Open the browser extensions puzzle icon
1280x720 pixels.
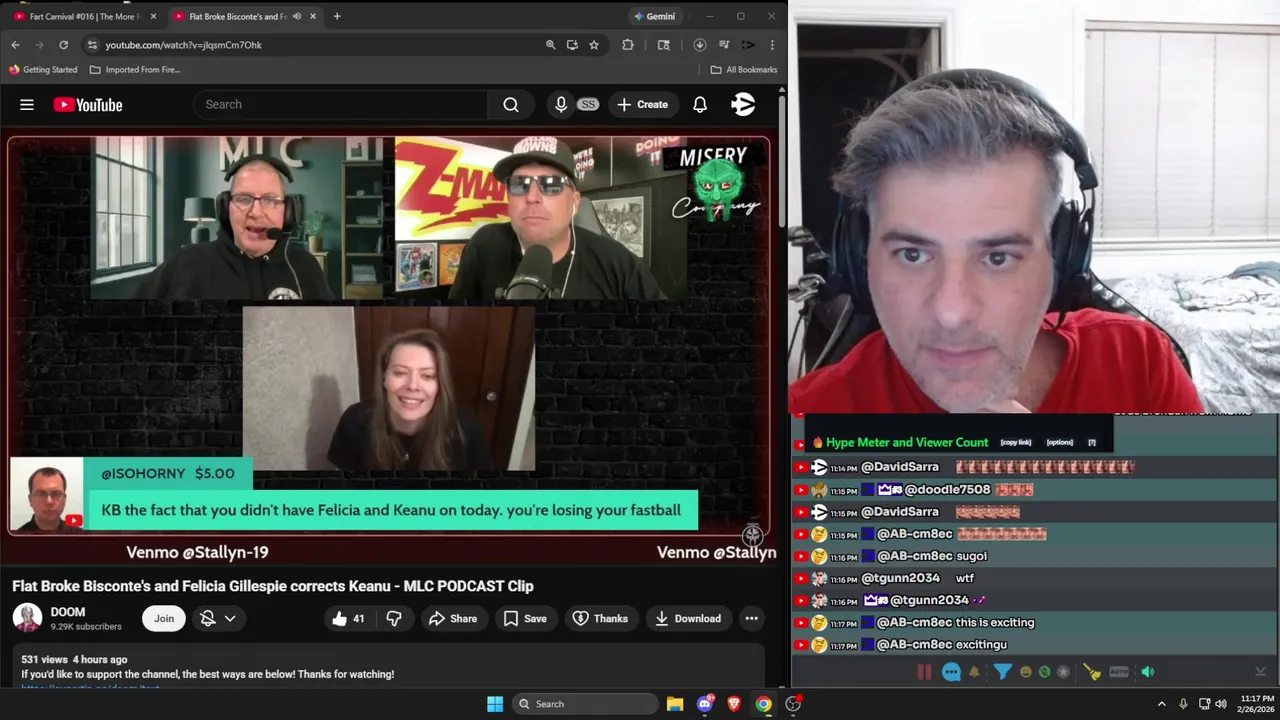pos(628,44)
